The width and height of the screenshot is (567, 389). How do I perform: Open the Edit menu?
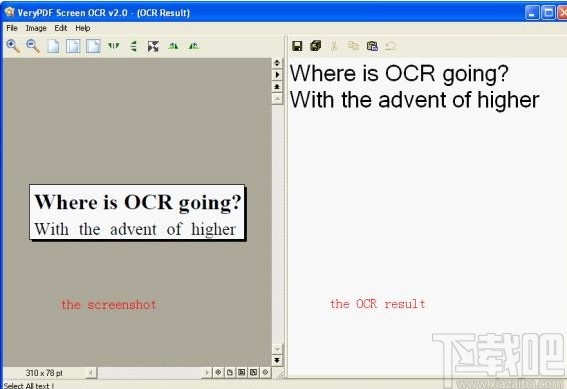61,28
